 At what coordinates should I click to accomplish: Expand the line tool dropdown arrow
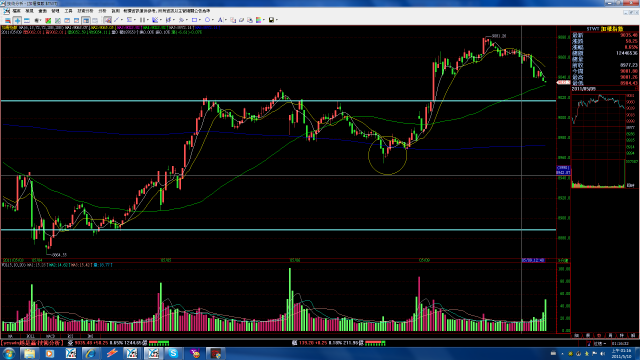click(122, 20)
